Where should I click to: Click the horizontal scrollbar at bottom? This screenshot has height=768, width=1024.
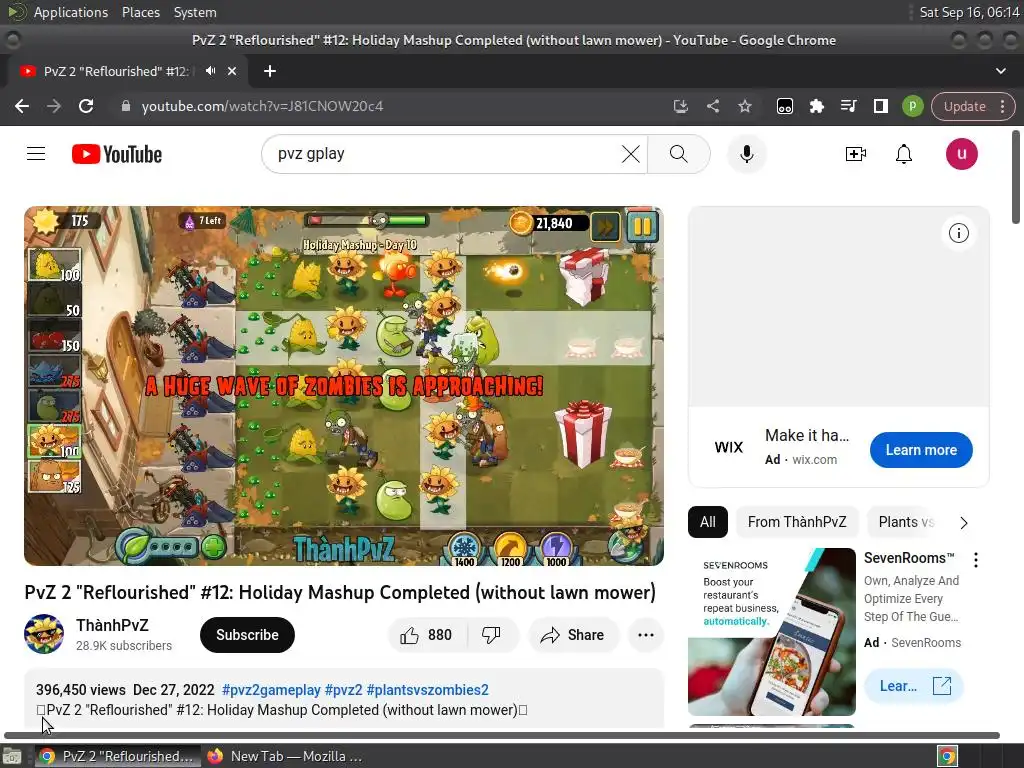(502, 735)
